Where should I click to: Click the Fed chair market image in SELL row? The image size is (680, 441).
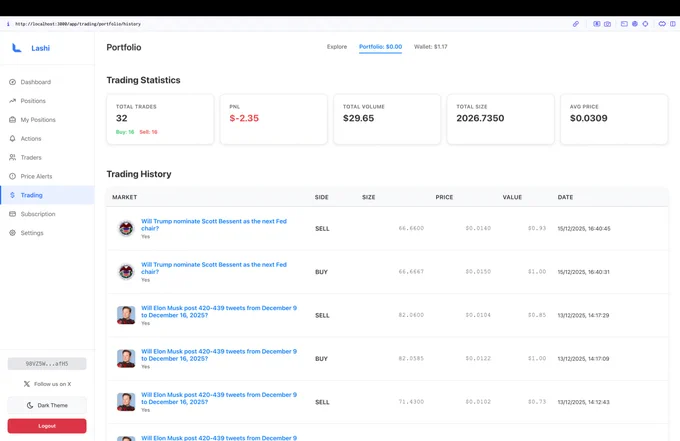point(126,228)
